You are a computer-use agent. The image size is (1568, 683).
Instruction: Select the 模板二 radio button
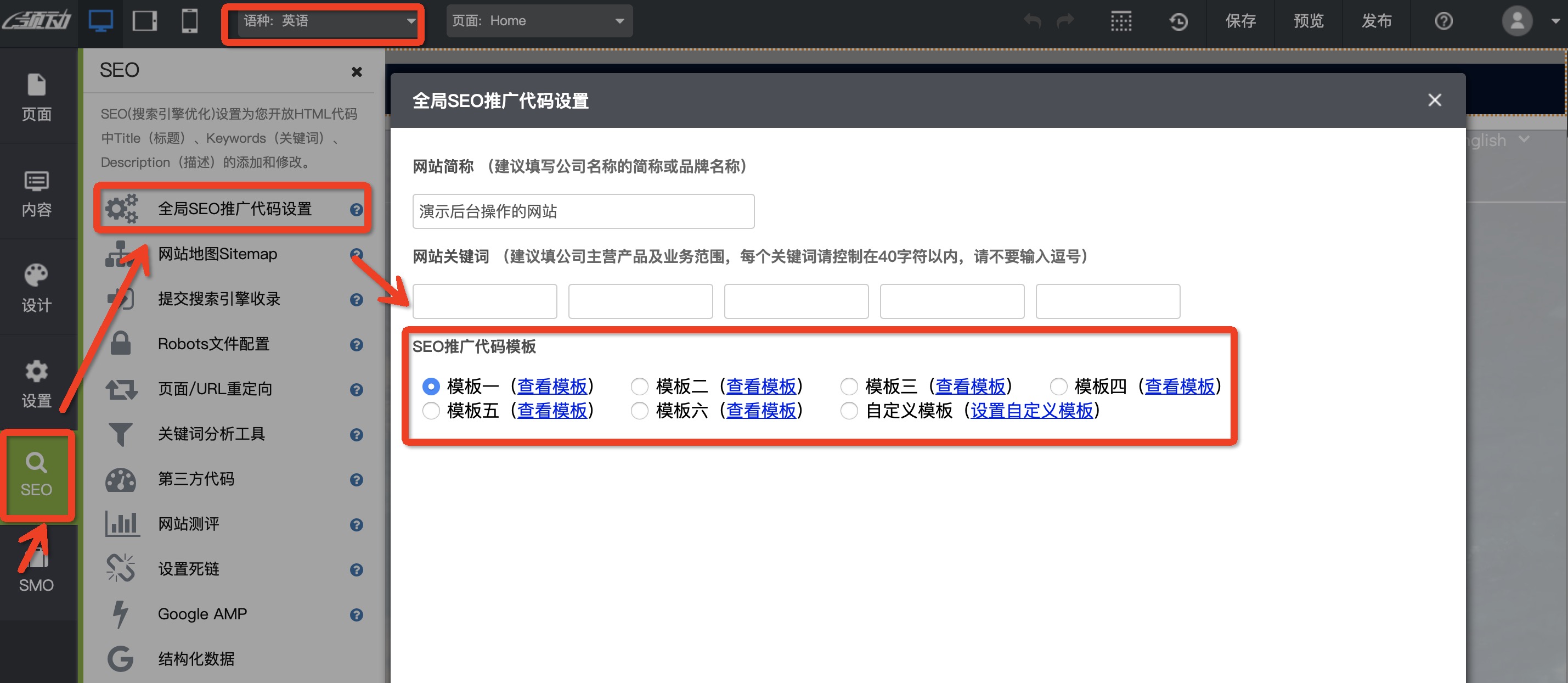640,387
